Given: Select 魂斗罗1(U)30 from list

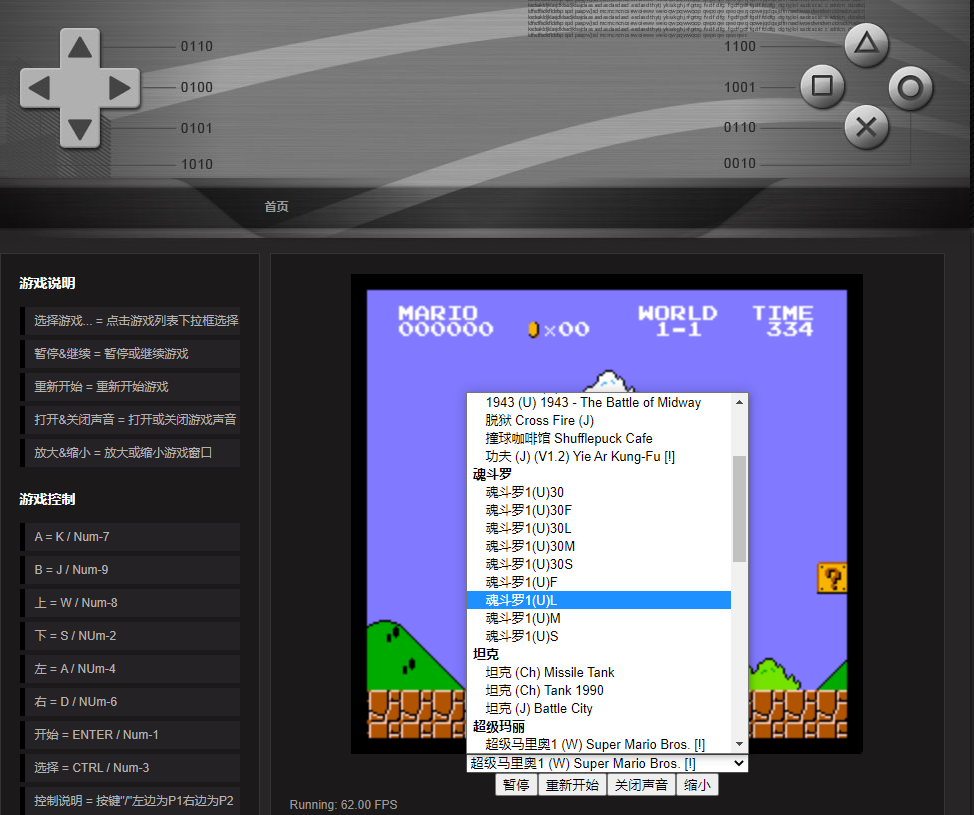Looking at the screenshot, I should point(599,493).
